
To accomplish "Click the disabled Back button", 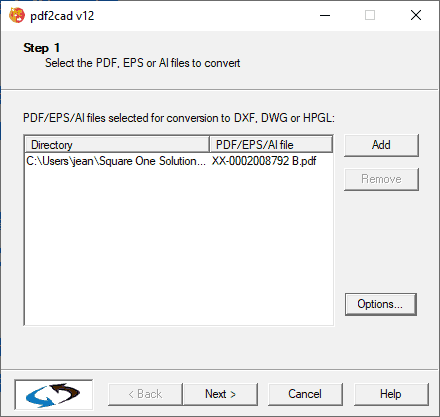I will (145, 394).
